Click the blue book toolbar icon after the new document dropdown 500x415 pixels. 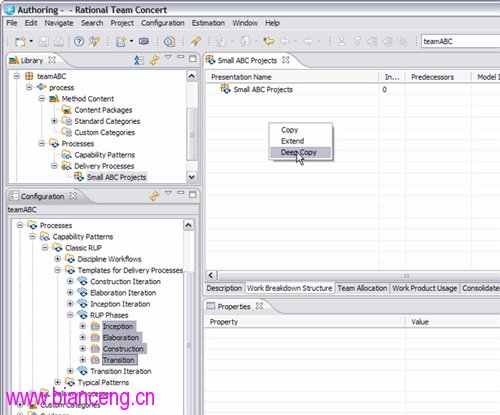coord(144,41)
